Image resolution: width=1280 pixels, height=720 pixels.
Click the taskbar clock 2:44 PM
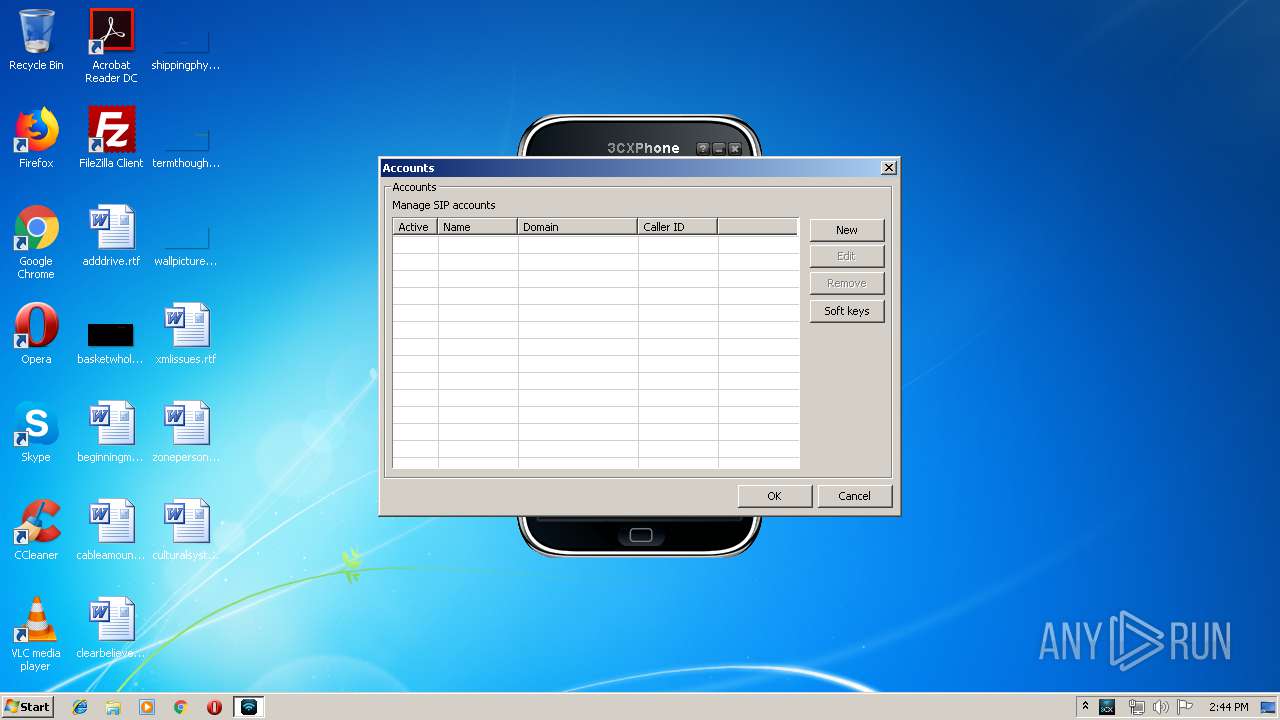click(1229, 707)
